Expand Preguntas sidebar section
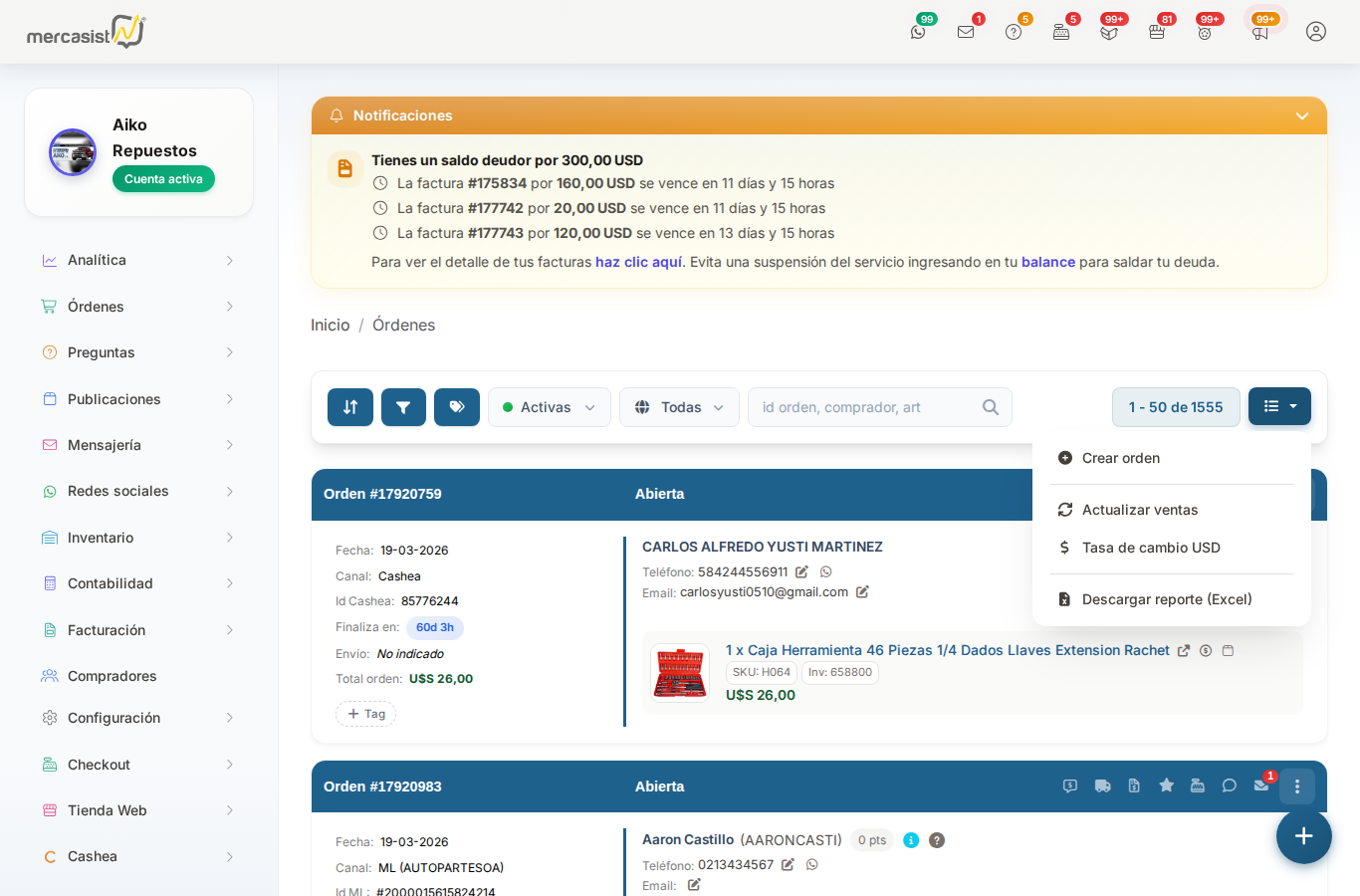 point(137,352)
